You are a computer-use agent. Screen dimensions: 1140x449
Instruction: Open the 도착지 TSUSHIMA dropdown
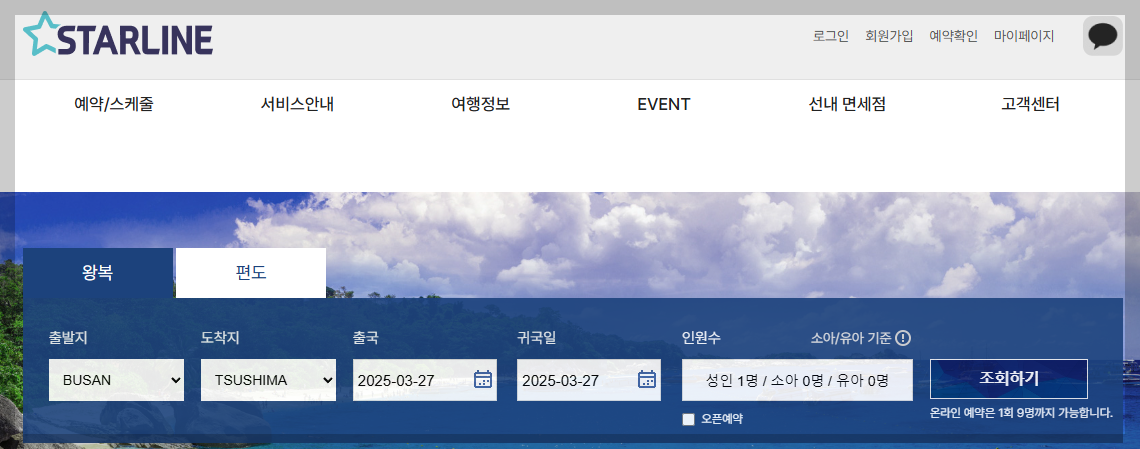tap(268, 380)
